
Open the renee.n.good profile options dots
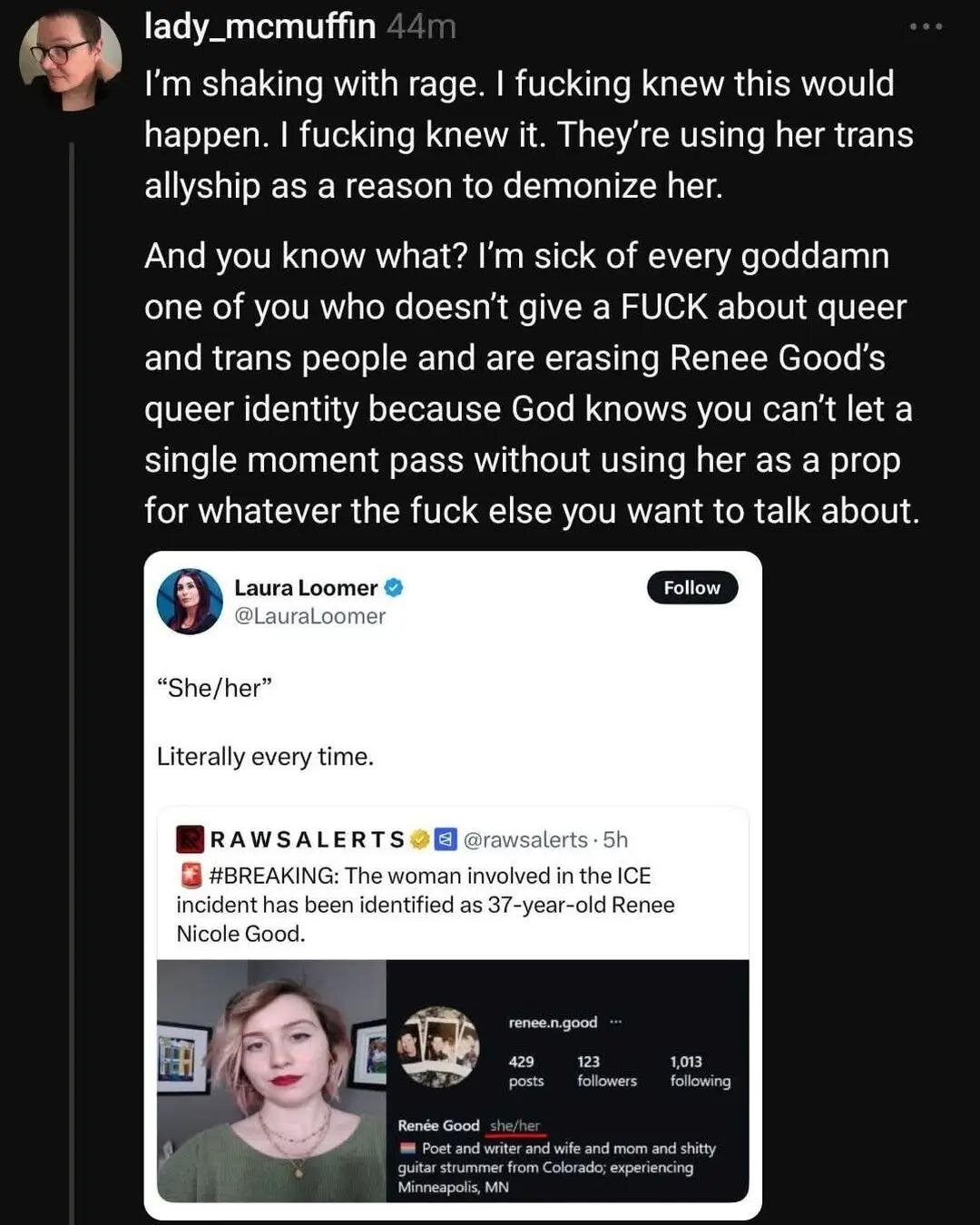[616, 1022]
